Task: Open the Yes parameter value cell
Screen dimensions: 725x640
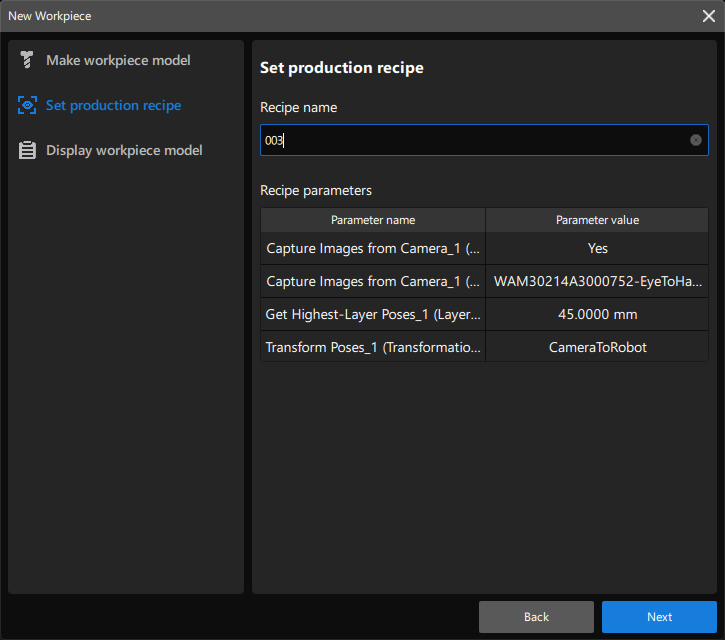Action: 597,249
